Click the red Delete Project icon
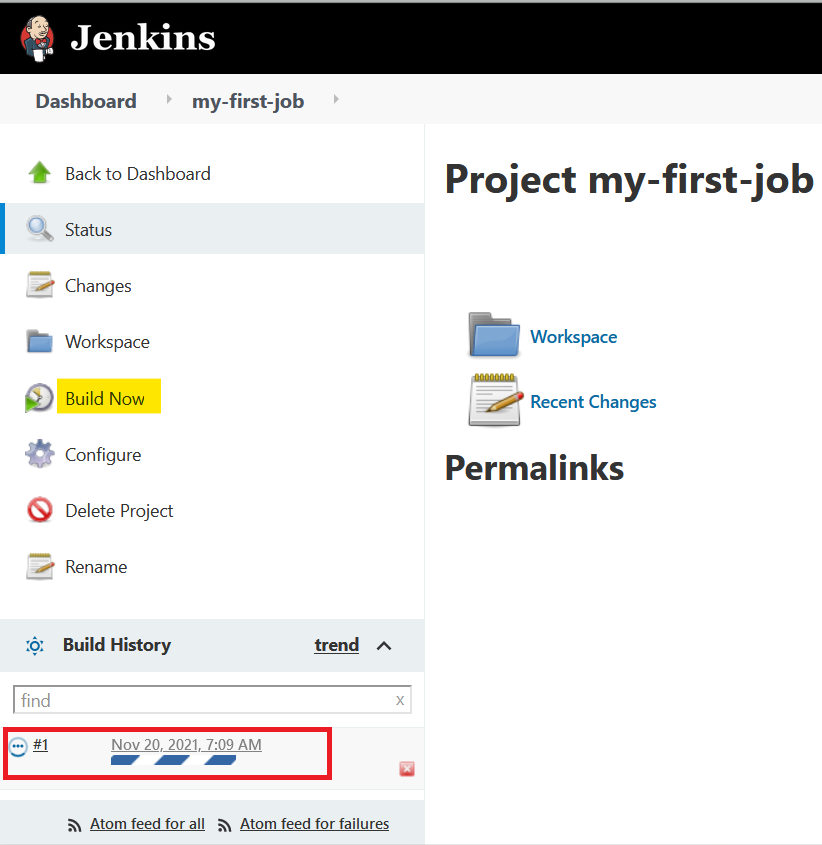The width and height of the screenshot is (822, 845). pyautogui.click(x=40, y=510)
